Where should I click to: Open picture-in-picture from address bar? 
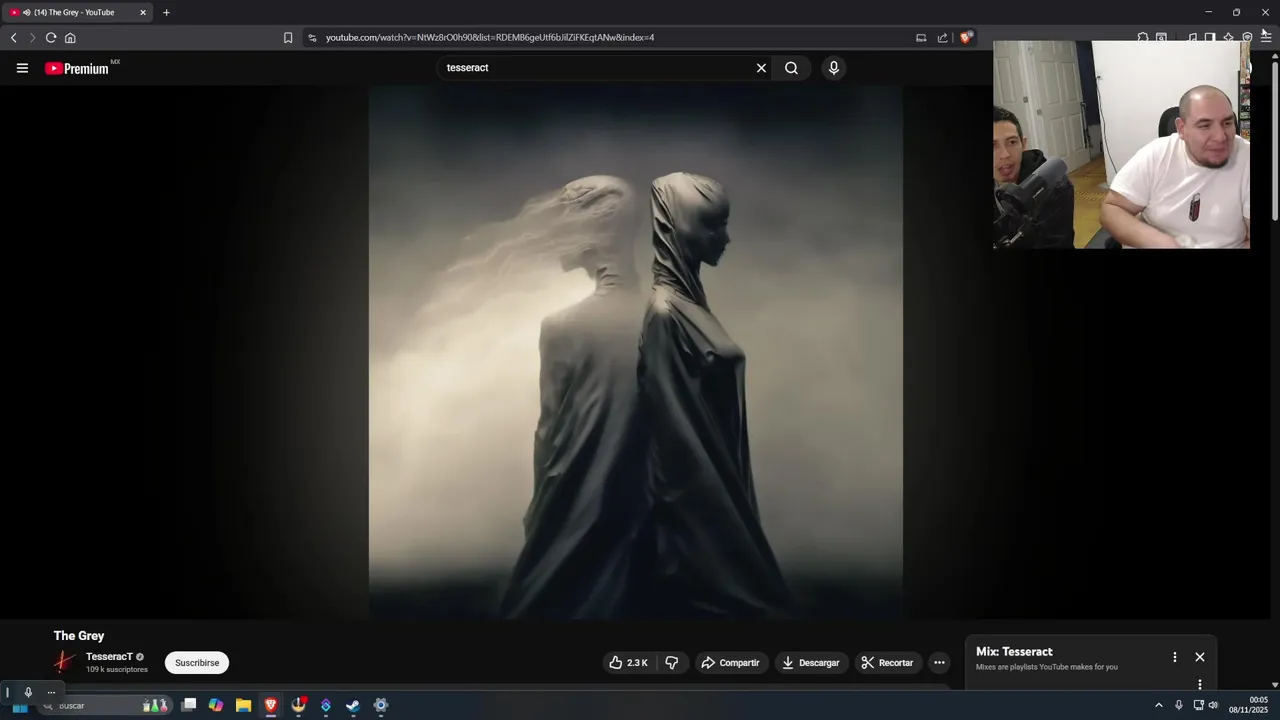[x=921, y=38]
